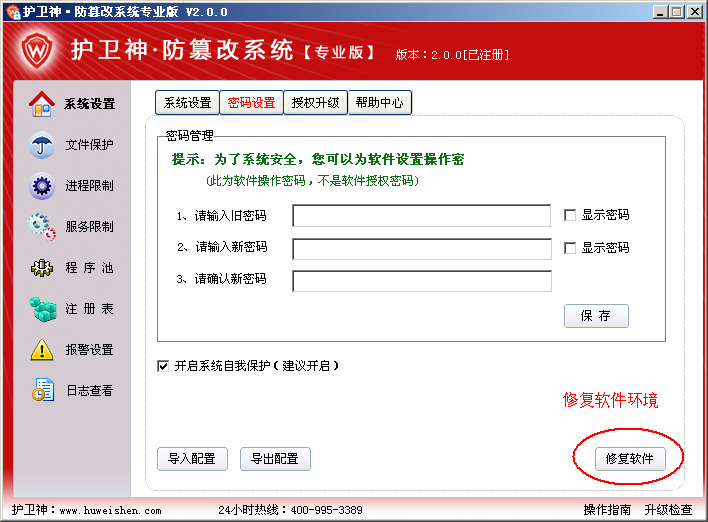This screenshot has height=522, width=708.
Task: Toggle 显示密码 for the new password
Action: click(570, 248)
